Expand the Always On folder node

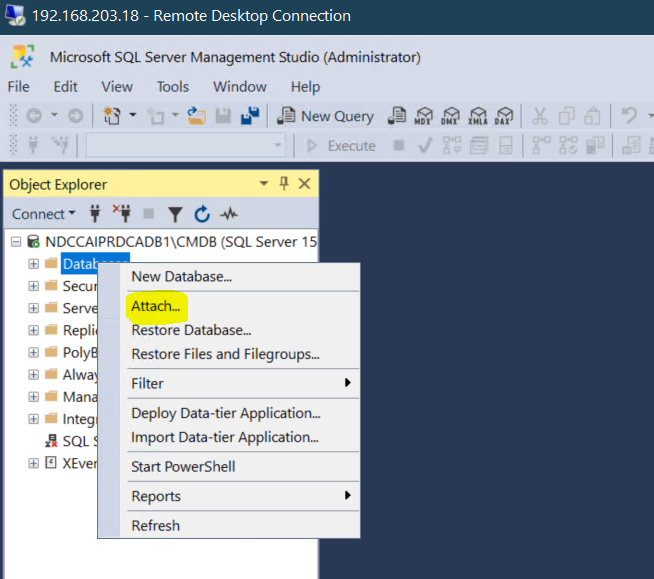[33, 375]
